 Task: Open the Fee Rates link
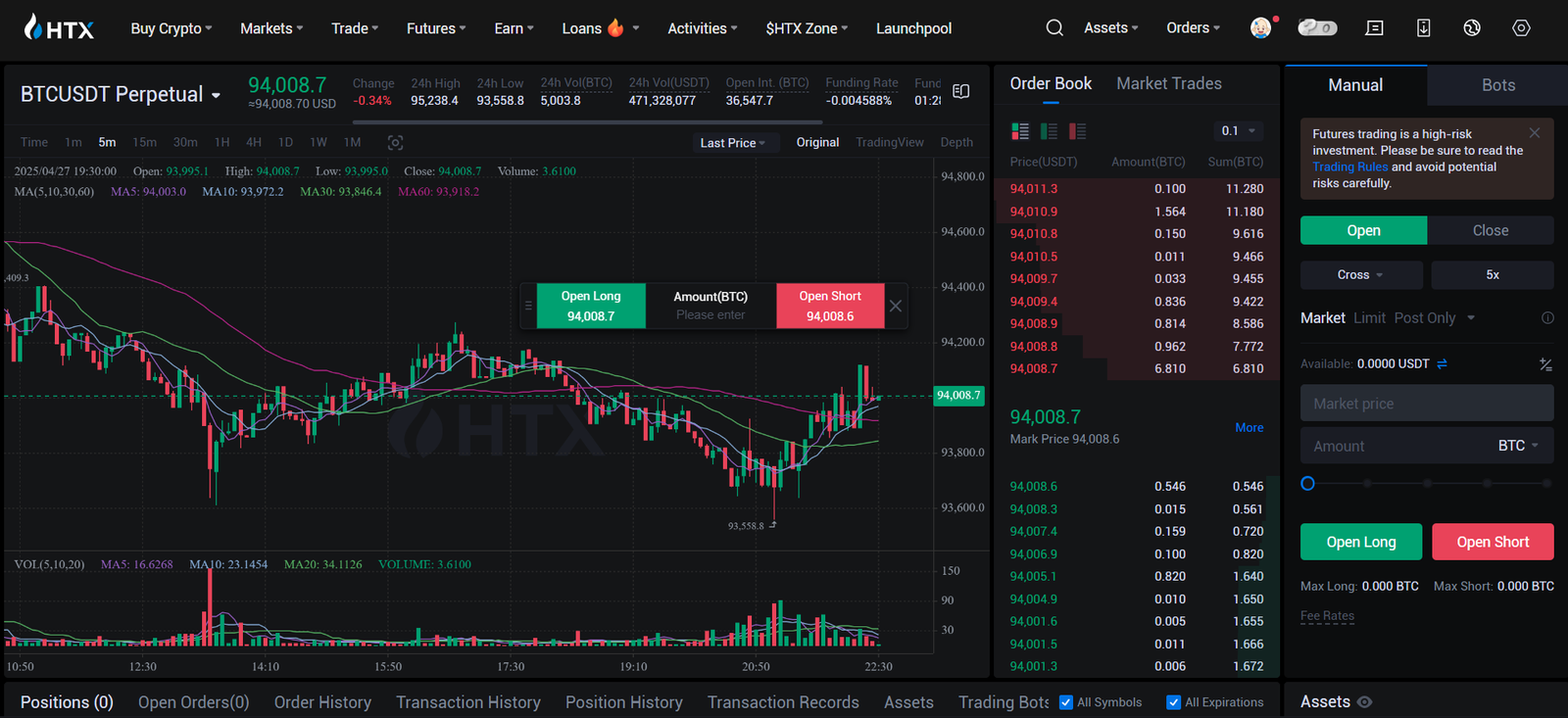(x=1327, y=616)
